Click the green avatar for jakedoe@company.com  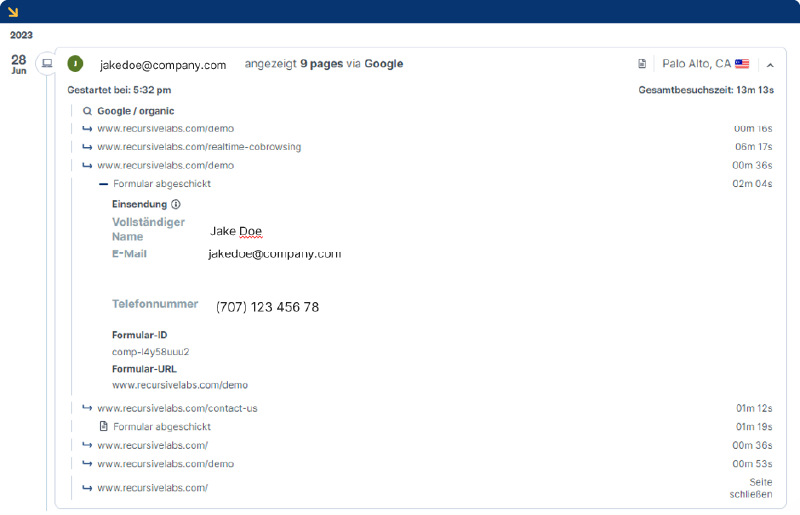pyautogui.click(x=76, y=64)
